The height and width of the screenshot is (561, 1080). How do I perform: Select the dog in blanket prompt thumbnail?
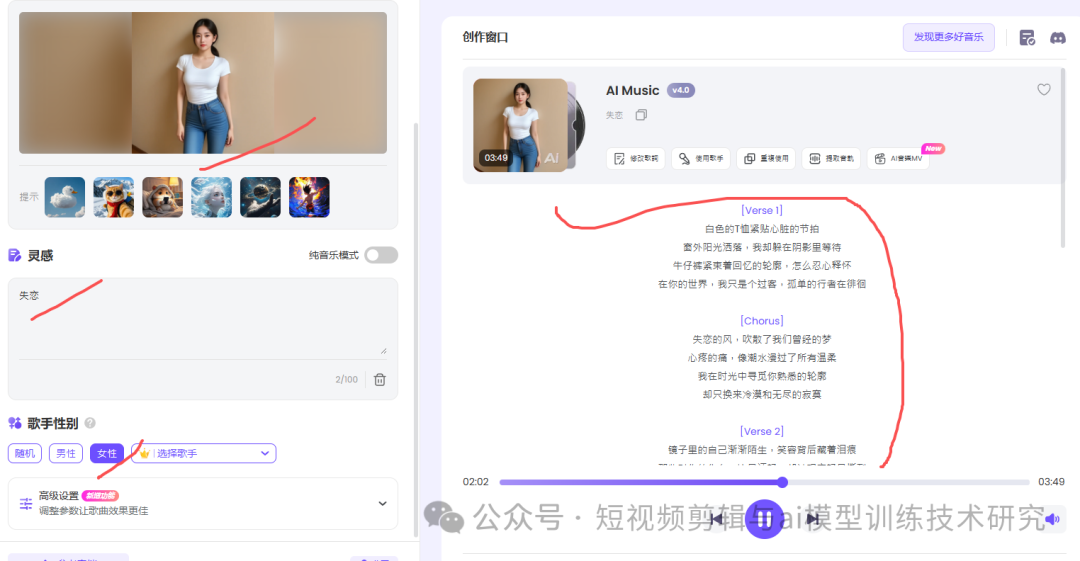(x=163, y=197)
